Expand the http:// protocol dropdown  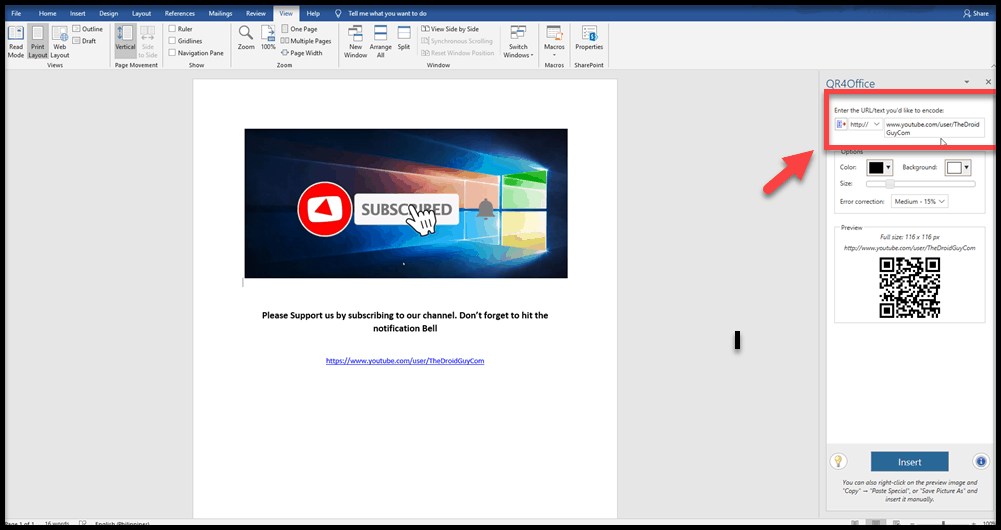pos(866,124)
